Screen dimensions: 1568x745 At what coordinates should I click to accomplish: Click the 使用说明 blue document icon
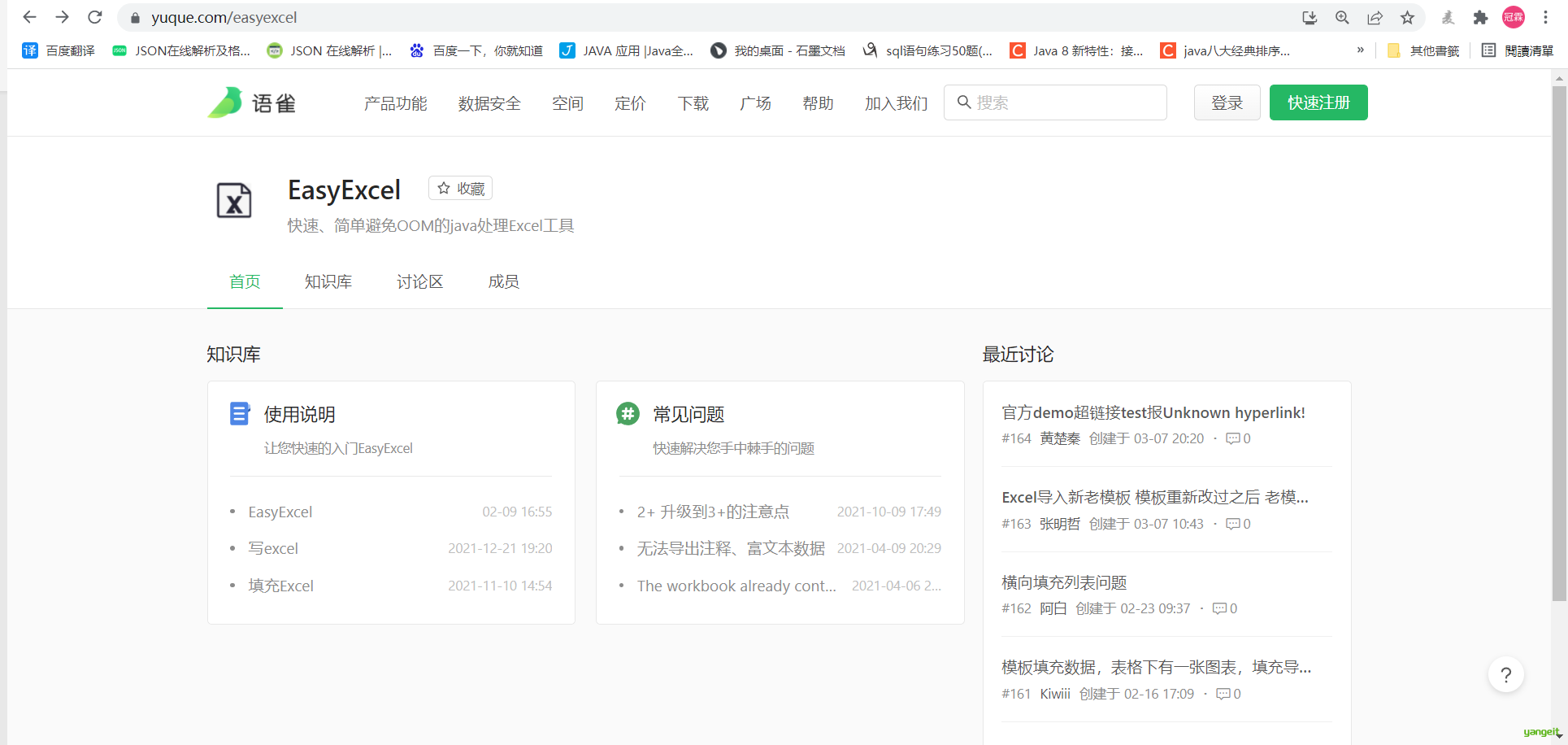[x=240, y=414]
